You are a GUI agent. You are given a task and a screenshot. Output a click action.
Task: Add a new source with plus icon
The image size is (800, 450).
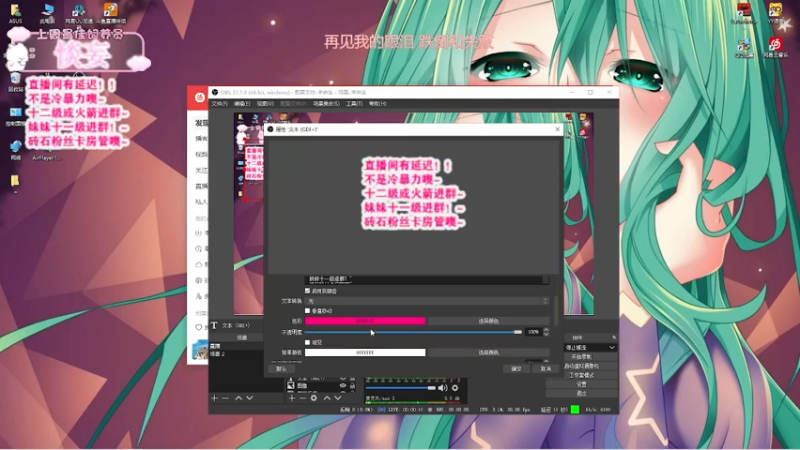[x=292, y=398]
